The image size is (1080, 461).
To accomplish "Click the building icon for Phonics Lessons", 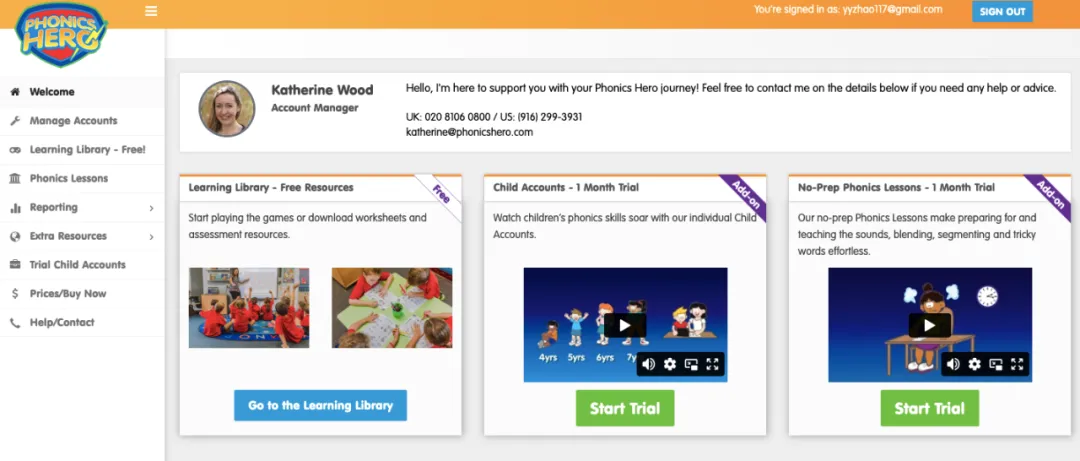I will [x=15, y=178].
